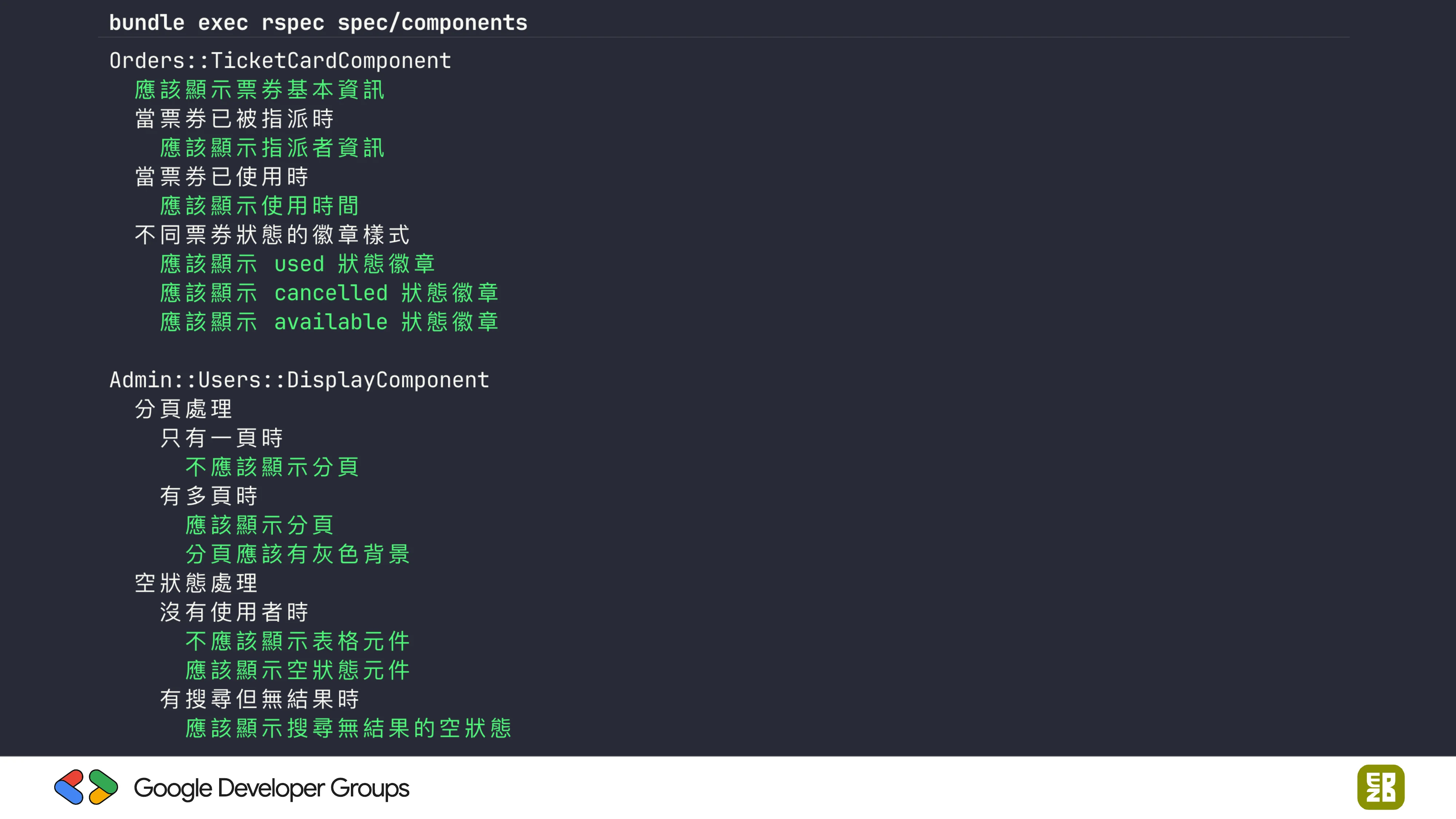1456x819 pixels.
Task: Click the 分頁應該有灰色背景 test line
Action: (x=297, y=554)
